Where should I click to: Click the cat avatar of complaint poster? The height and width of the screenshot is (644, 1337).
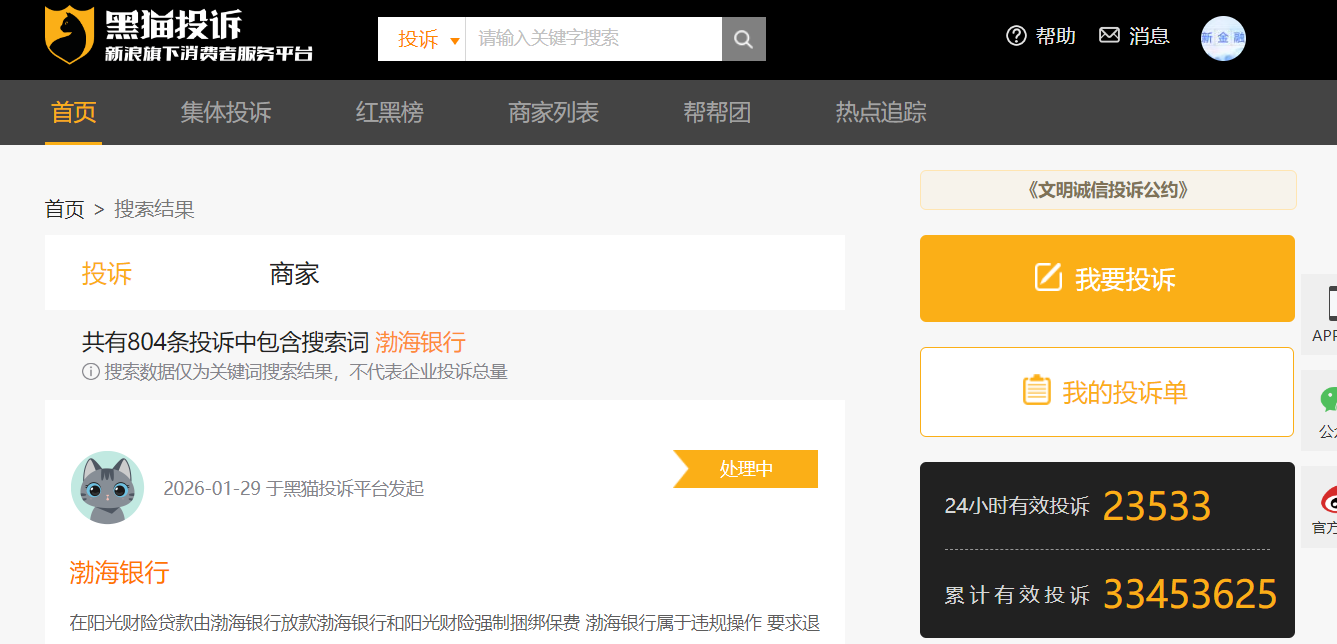107,488
